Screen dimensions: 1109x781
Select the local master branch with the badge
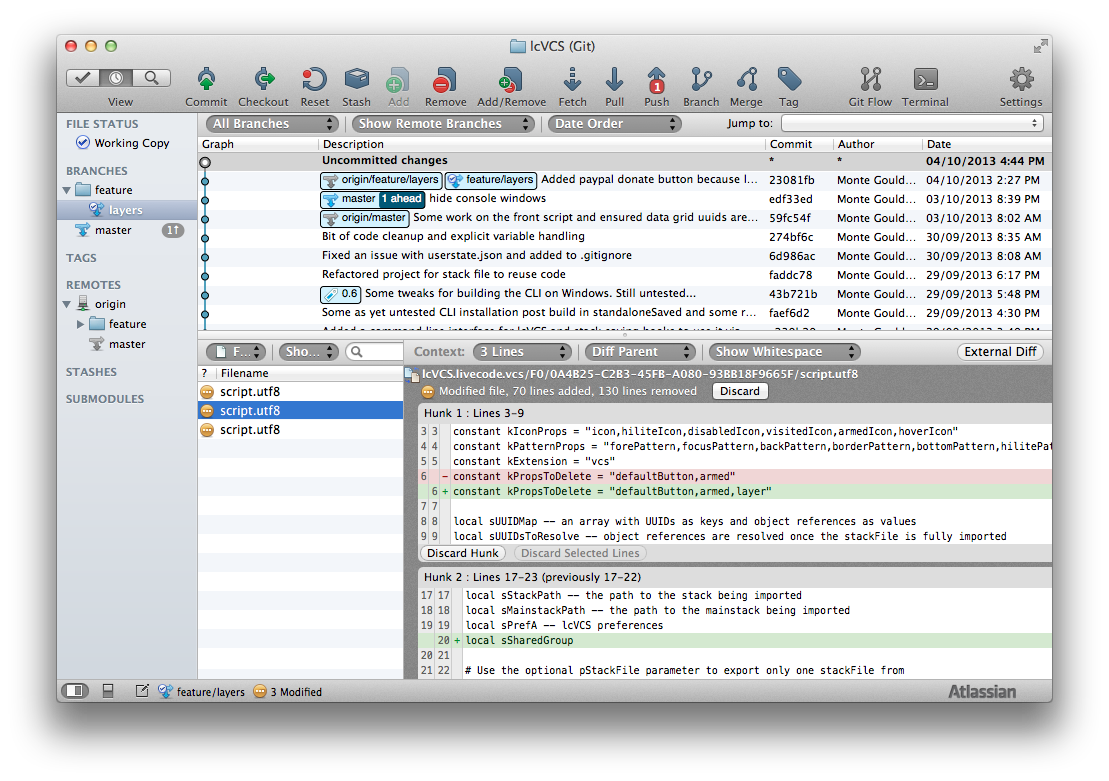point(127,230)
